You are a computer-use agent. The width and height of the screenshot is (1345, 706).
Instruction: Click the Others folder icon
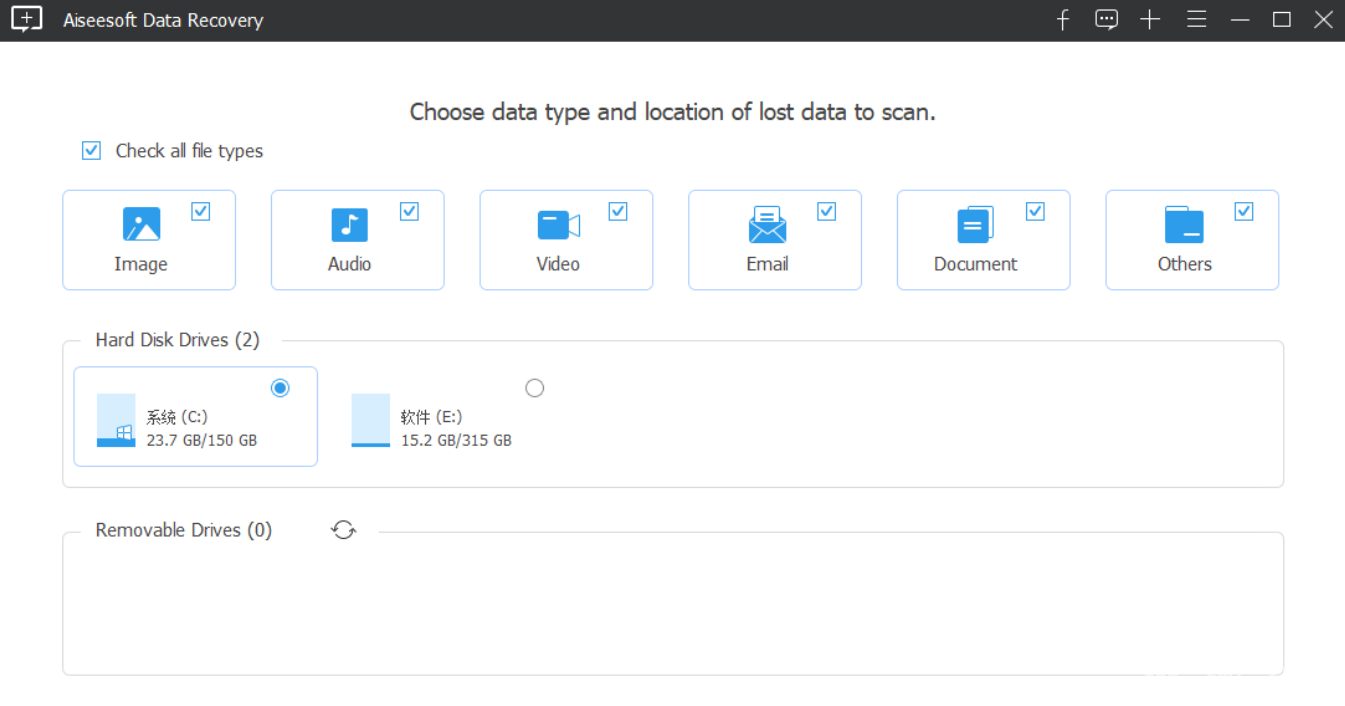[1184, 225]
